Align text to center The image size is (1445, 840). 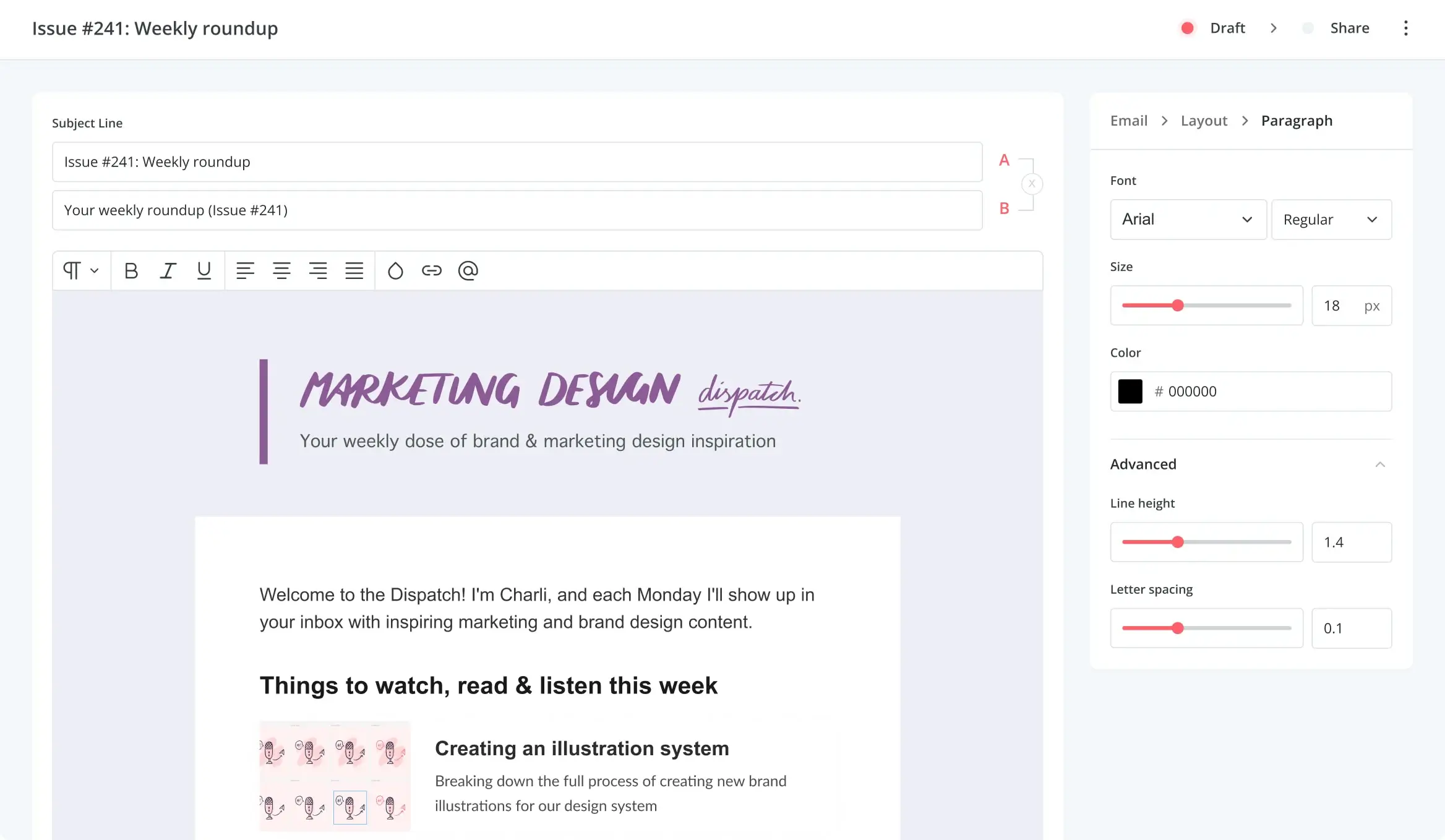(x=281, y=270)
